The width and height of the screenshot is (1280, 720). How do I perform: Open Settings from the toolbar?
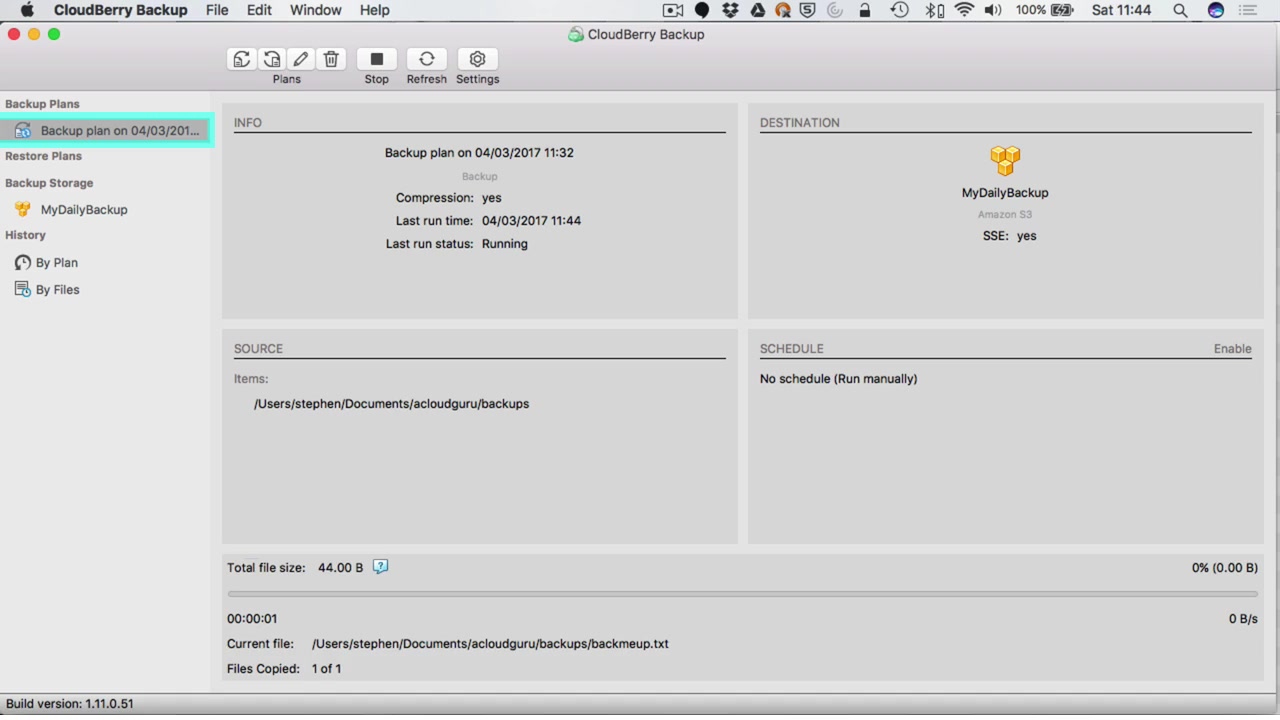tap(477, 59)
